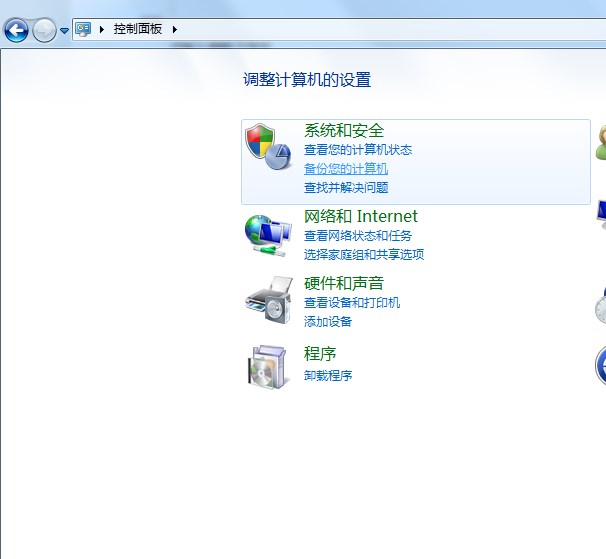Viewport: 606px width, 559px height.
Task: Expand the arrow before 控制面板 in address bar
Action: tap(102, 29)
